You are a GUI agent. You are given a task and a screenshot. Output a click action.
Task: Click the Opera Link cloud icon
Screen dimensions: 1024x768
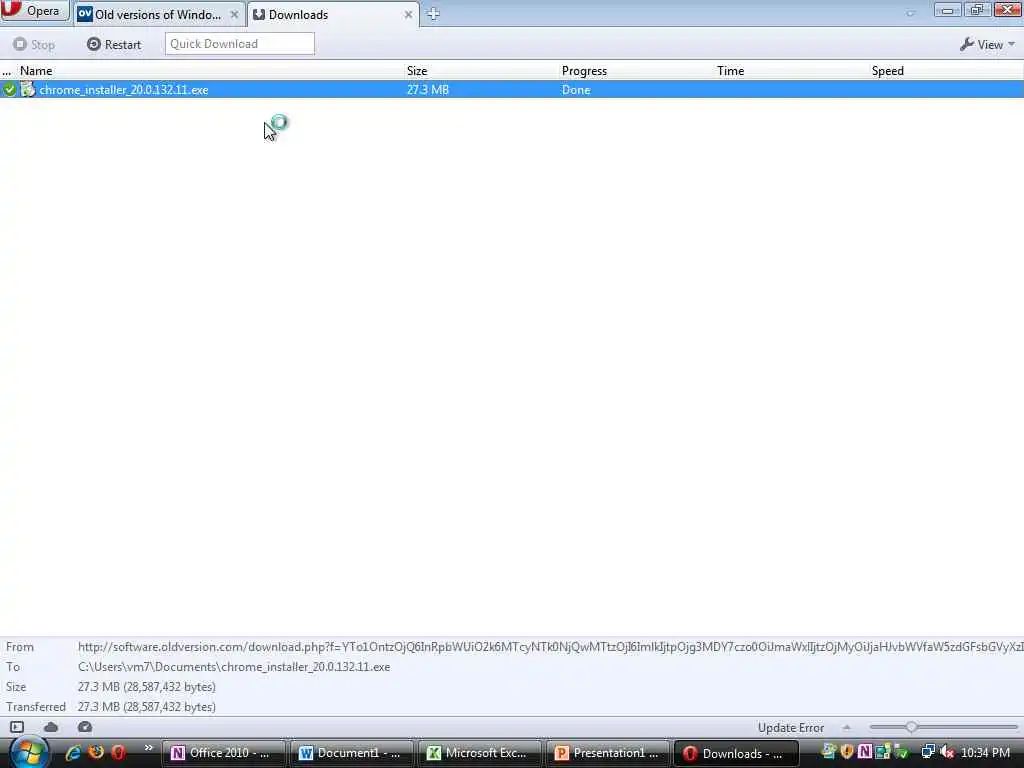(51, 727)
